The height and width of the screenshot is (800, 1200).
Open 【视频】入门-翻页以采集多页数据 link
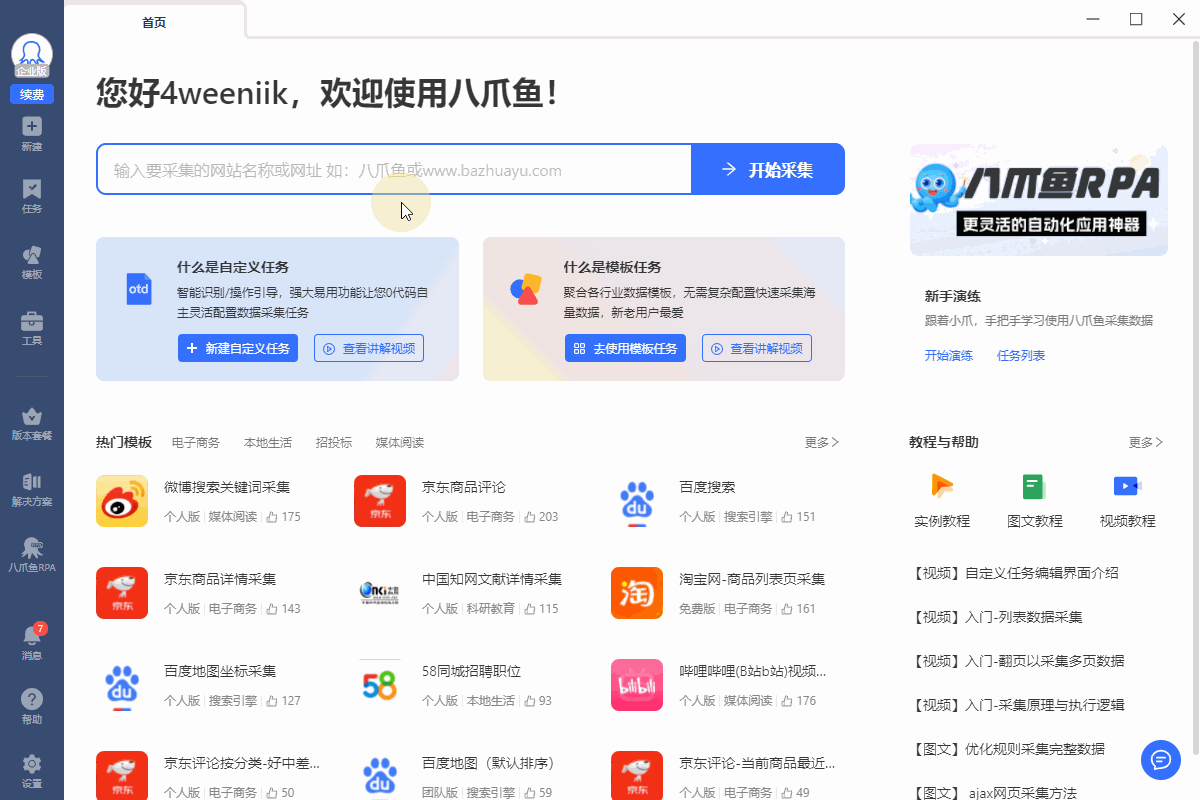[1017, 661]
